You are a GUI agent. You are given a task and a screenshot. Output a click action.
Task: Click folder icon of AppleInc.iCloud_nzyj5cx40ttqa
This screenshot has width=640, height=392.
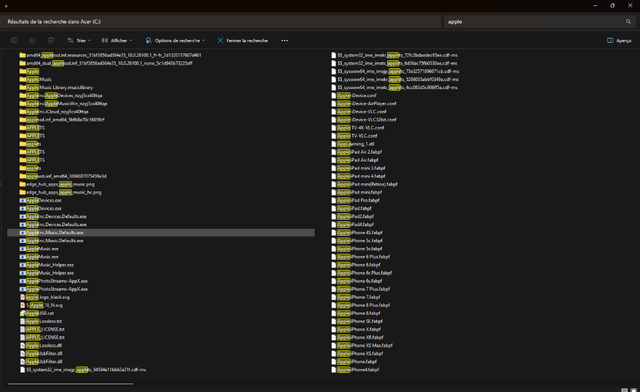click(x=22, y=111)
